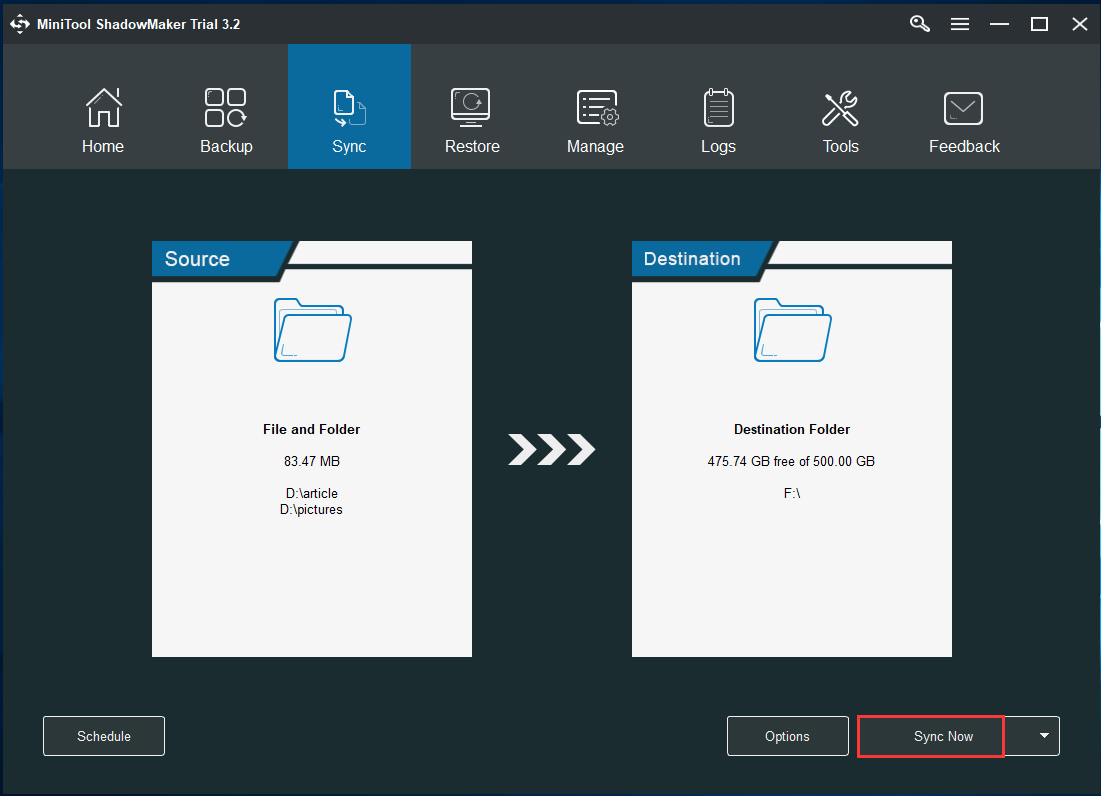Image resolution: width=1101 pixels, height=796 pixels.
Task: Click the folder icon in the Source panel
Action: (x=311, y=330)
